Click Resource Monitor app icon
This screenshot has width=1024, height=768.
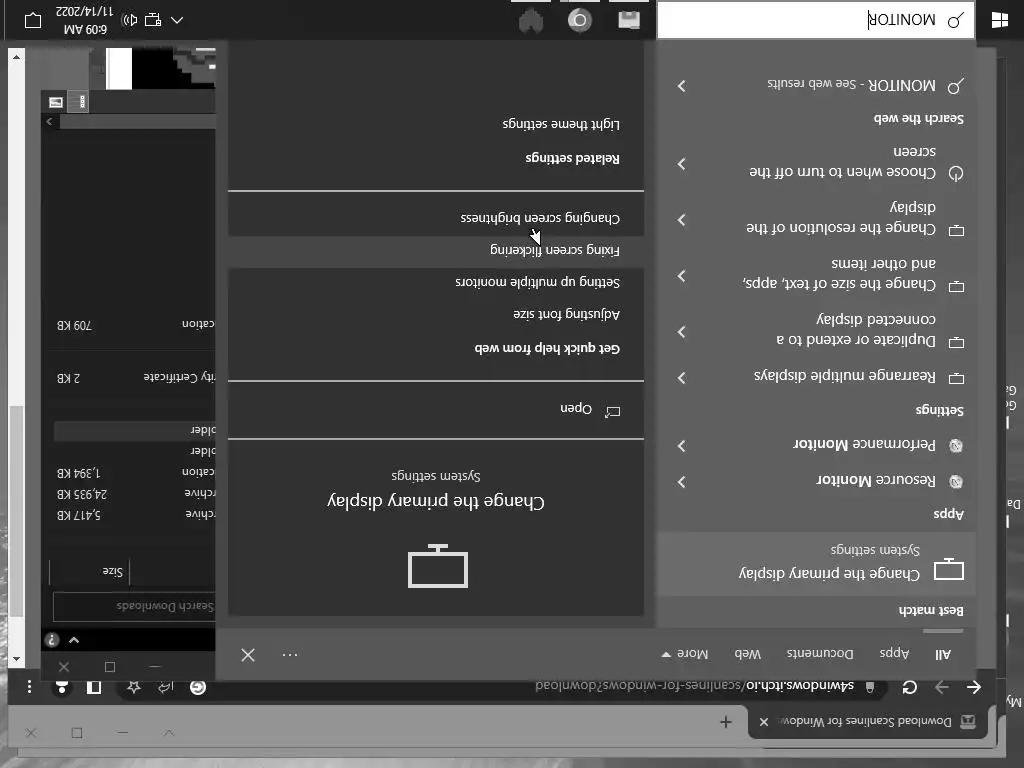click(955, 481)
